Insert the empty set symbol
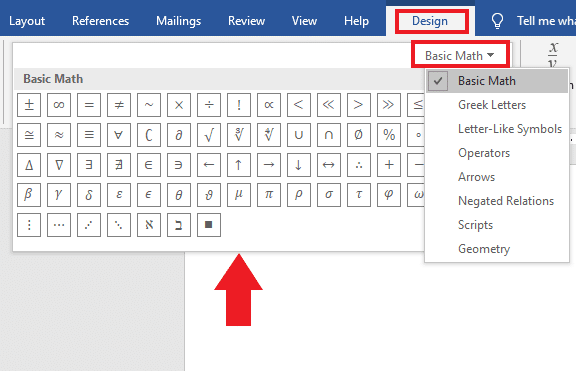The width and height of the screenshot is (576, 371). pos(359,135)
